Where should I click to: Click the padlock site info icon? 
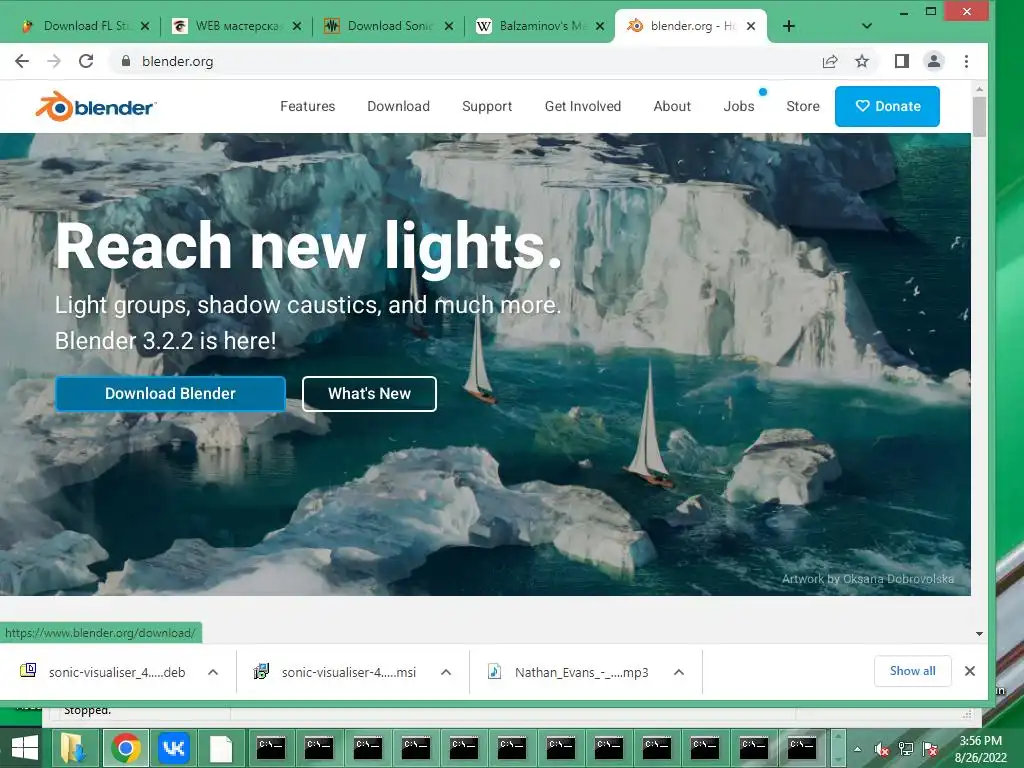coord(126,61)
